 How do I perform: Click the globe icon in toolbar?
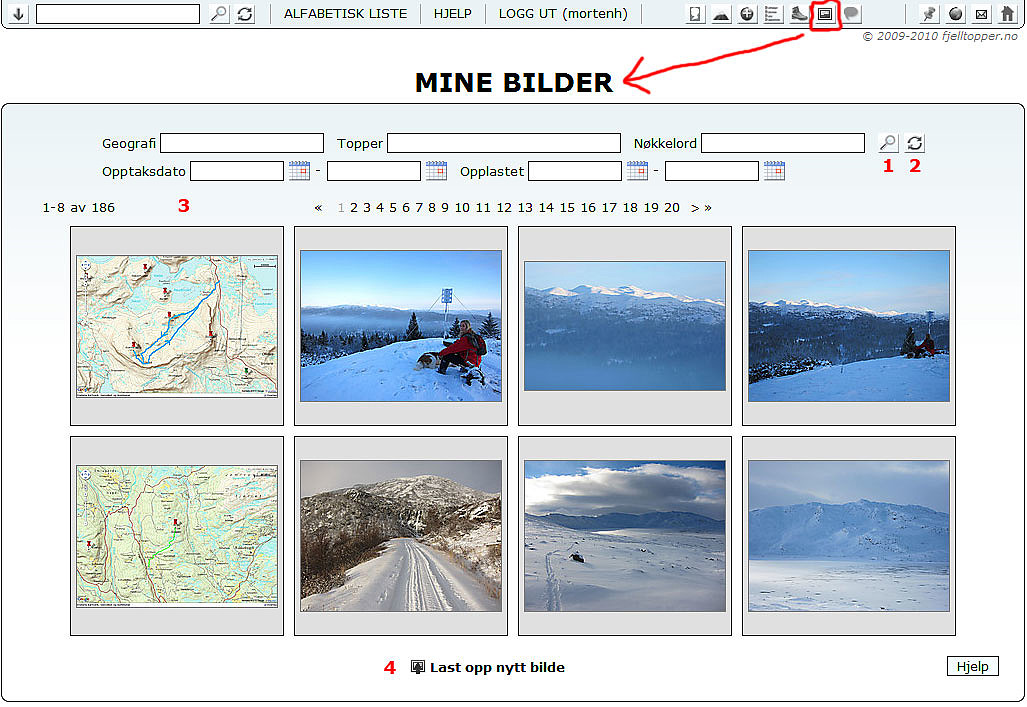956,14
